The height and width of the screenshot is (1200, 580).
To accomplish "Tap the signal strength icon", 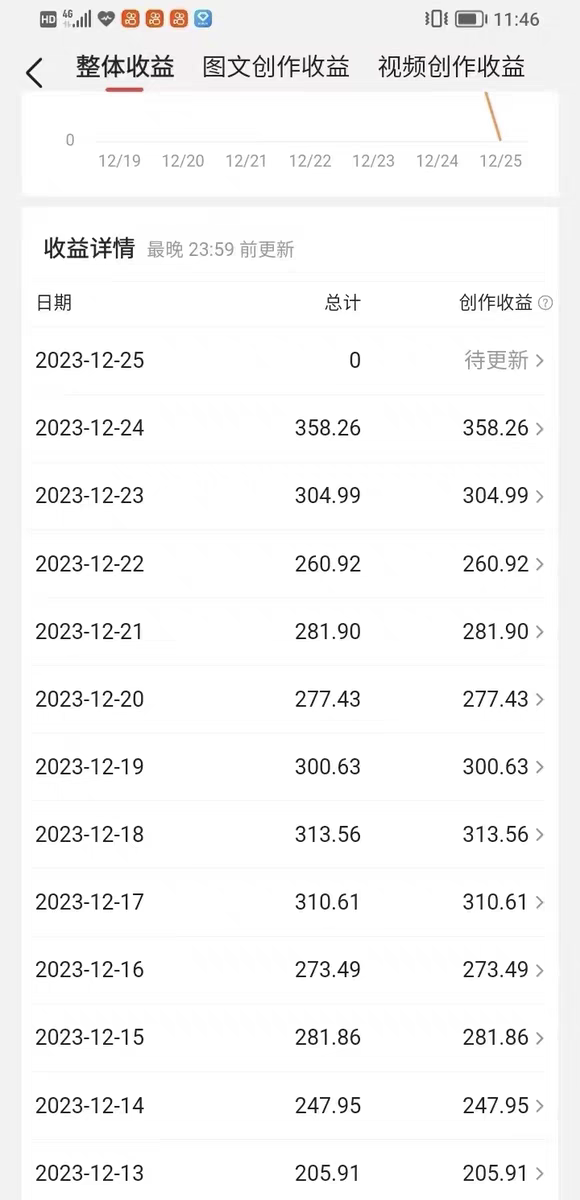I will (x=80, y=19).
